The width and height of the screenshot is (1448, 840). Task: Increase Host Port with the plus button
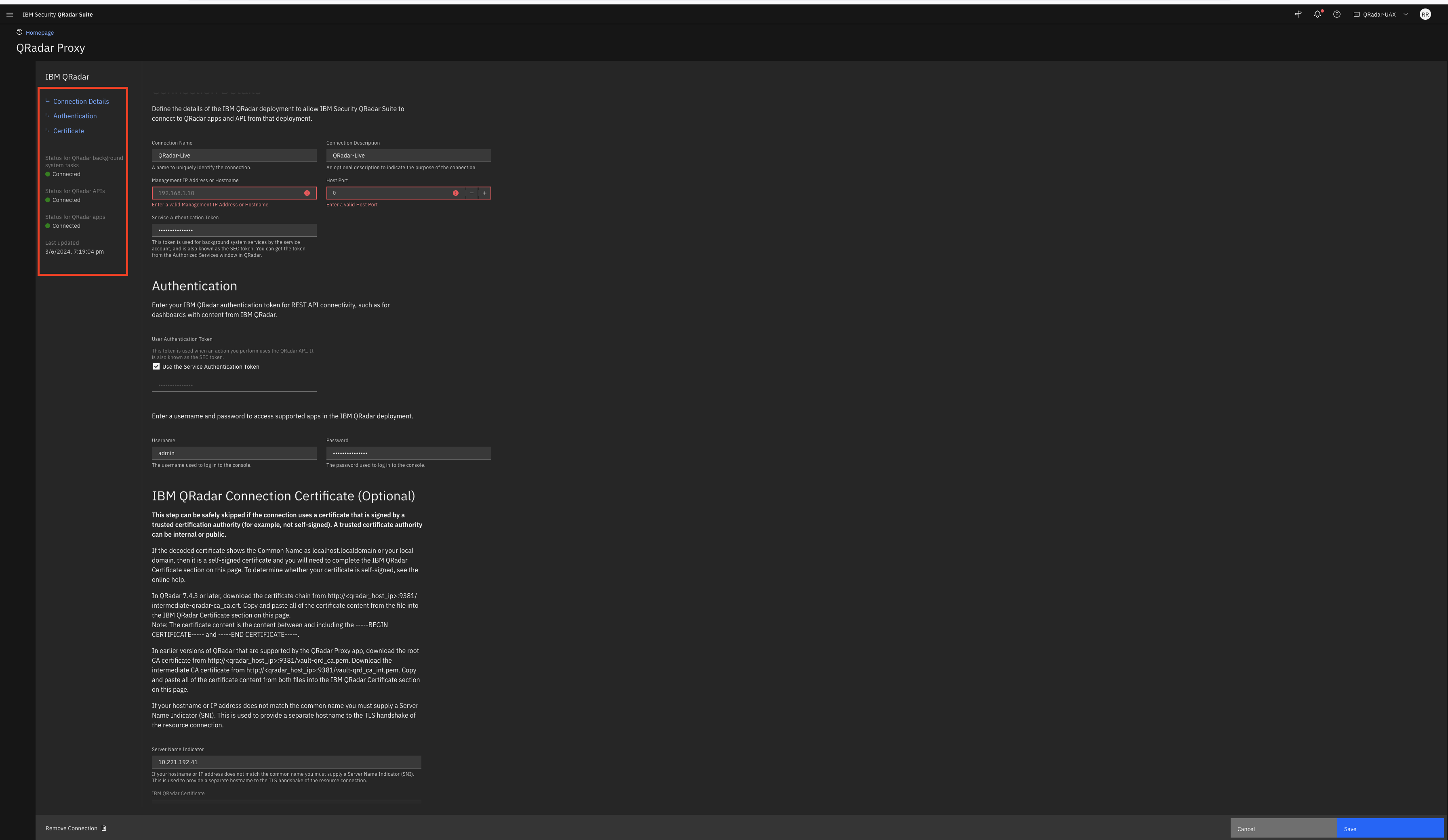click(x=484, y=193)
